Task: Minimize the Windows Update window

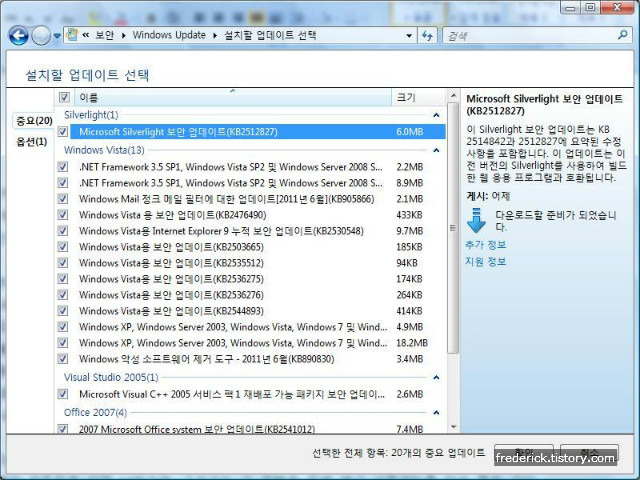Action: click(x=571, y=7)
